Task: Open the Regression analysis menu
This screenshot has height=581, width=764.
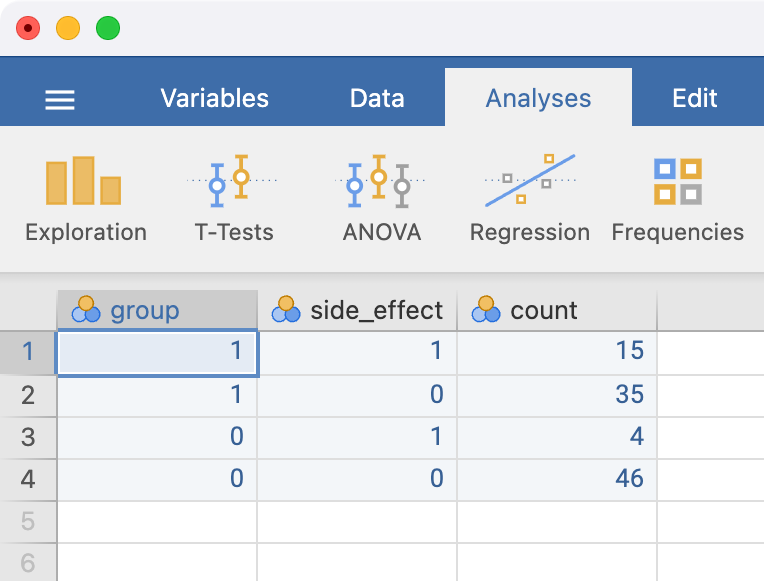Action: point(529,200)
